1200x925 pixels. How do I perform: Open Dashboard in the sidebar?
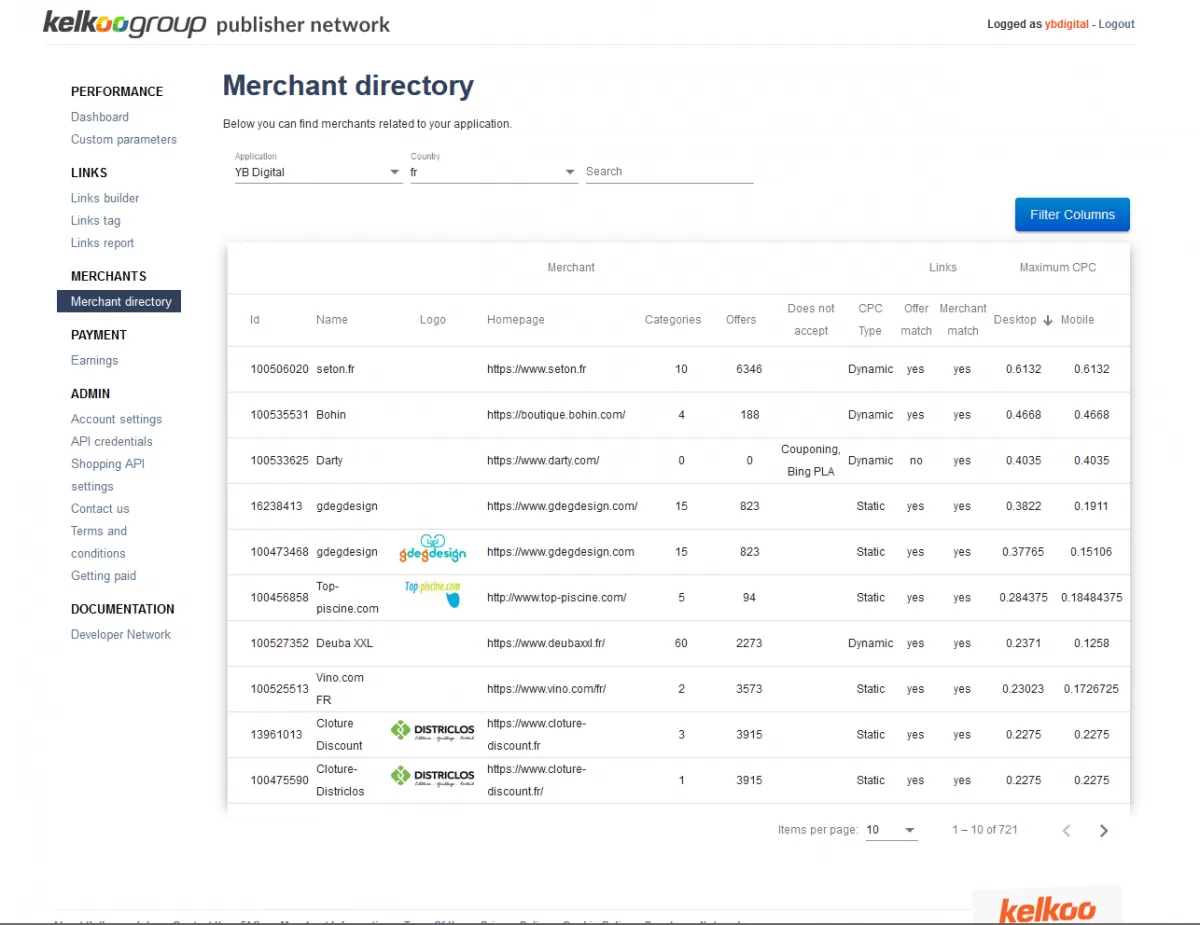(100, 117)
